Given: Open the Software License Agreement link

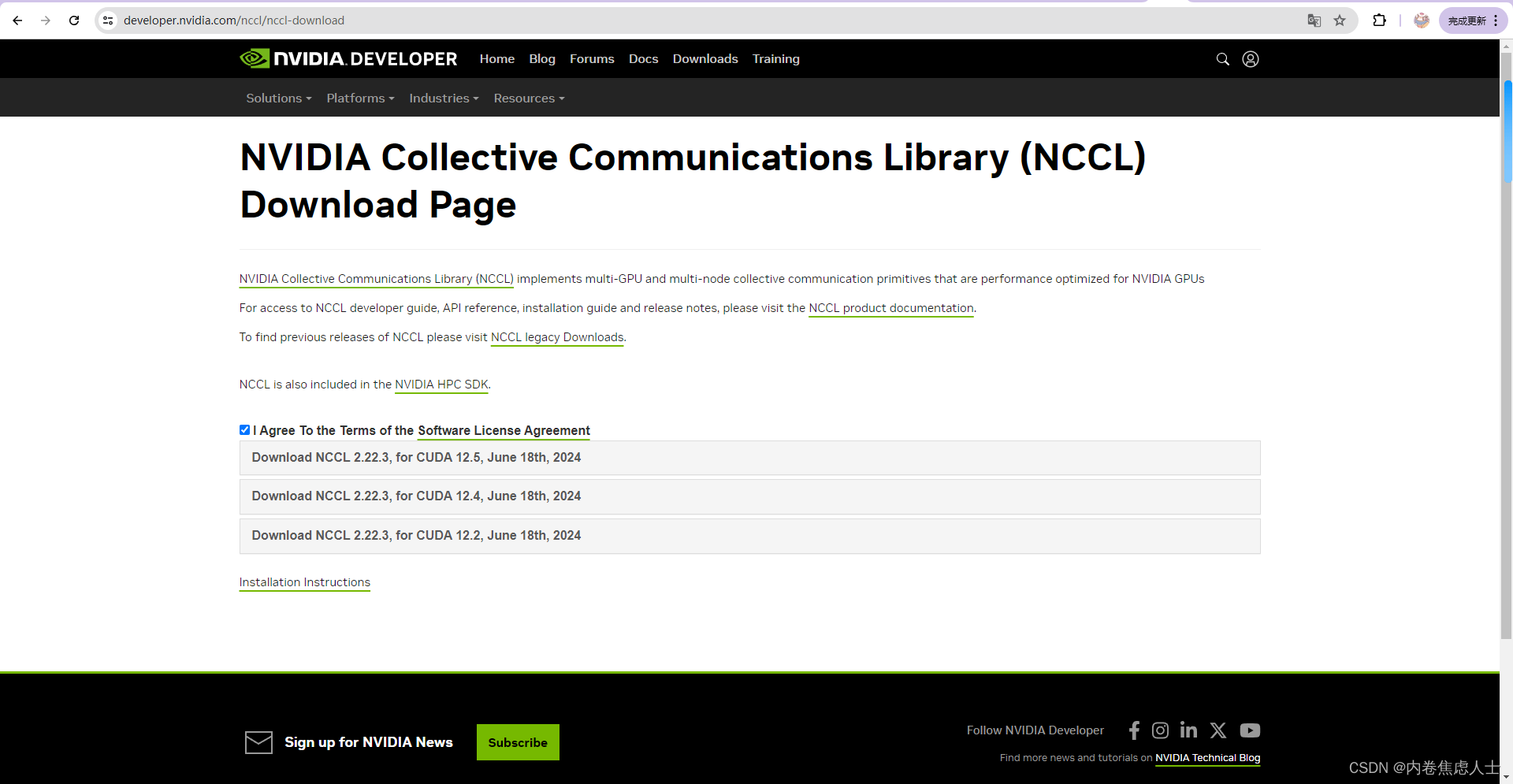Looking at the screenshot, I should click(x=504, y=430).
